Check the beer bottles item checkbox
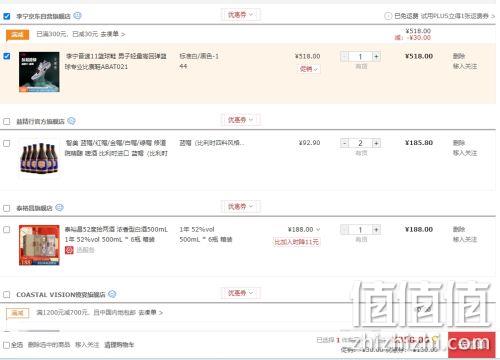Screen dimensions: 500x360 pyautogui.click(x=7, y=143)
